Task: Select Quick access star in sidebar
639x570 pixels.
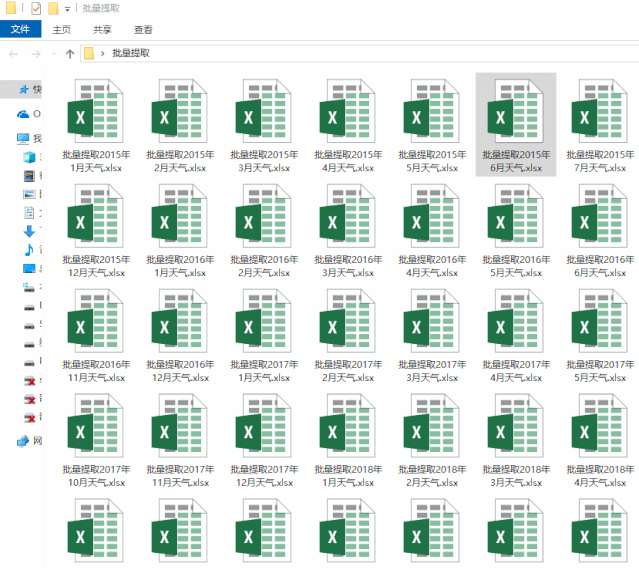Action: pos(24,89)
